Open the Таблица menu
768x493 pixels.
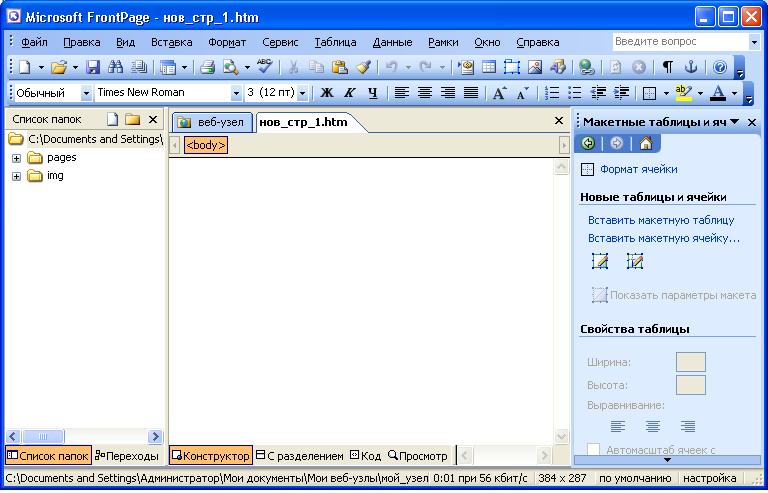[335, 42]
